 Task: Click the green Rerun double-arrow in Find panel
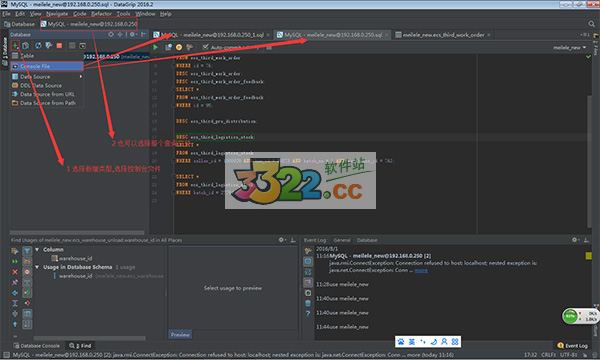click(x=15, y=261)
